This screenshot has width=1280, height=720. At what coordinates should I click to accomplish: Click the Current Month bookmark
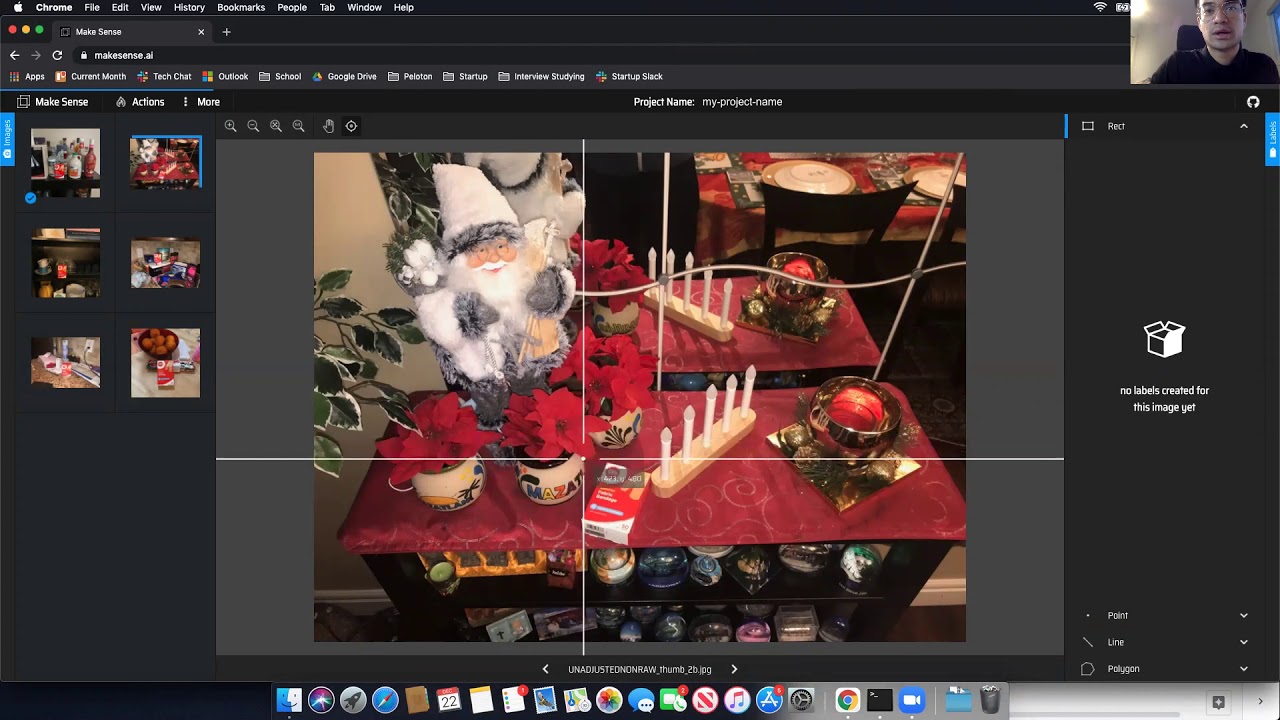[91, 76]
